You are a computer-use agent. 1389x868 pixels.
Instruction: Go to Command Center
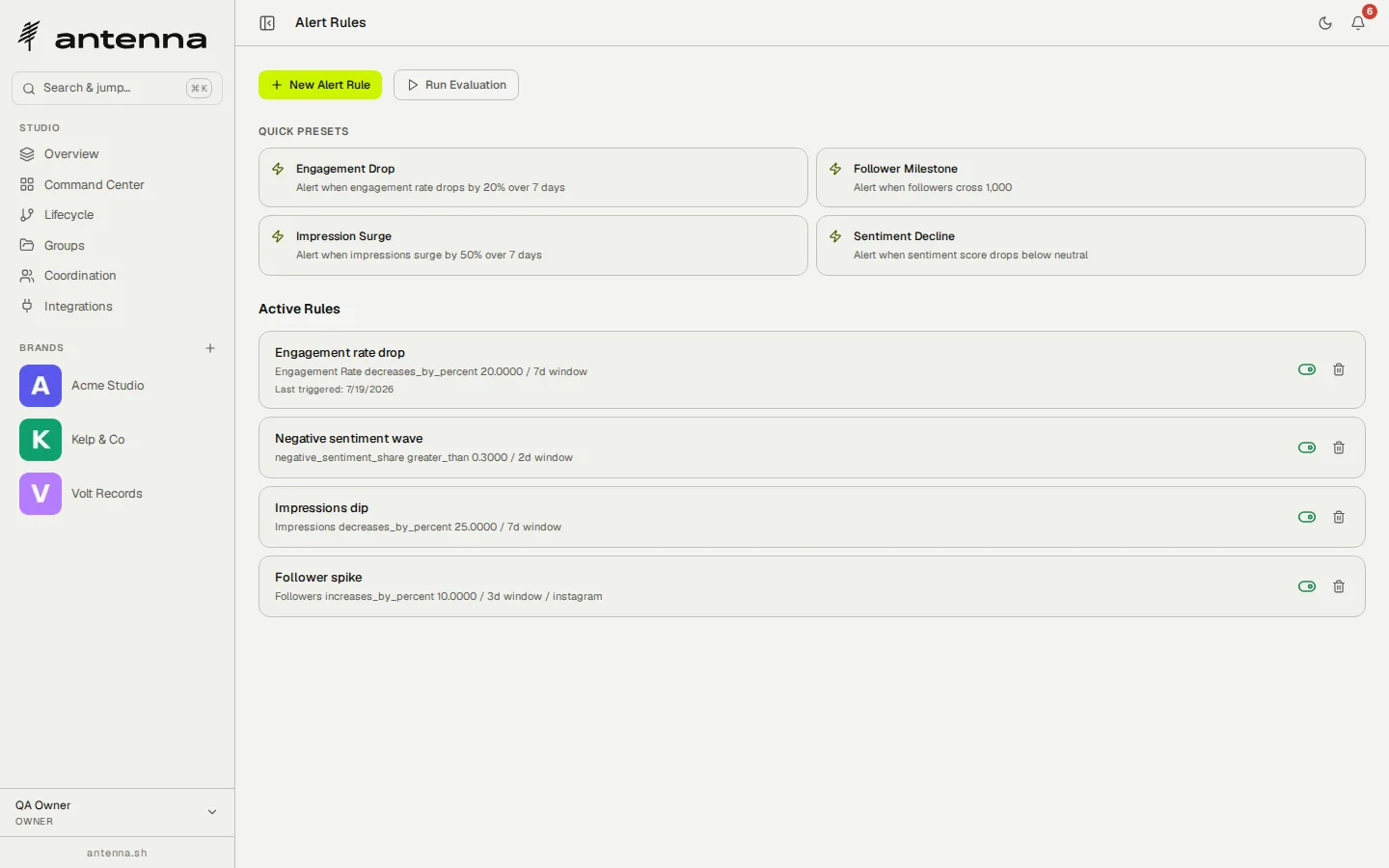pos(117,184)
